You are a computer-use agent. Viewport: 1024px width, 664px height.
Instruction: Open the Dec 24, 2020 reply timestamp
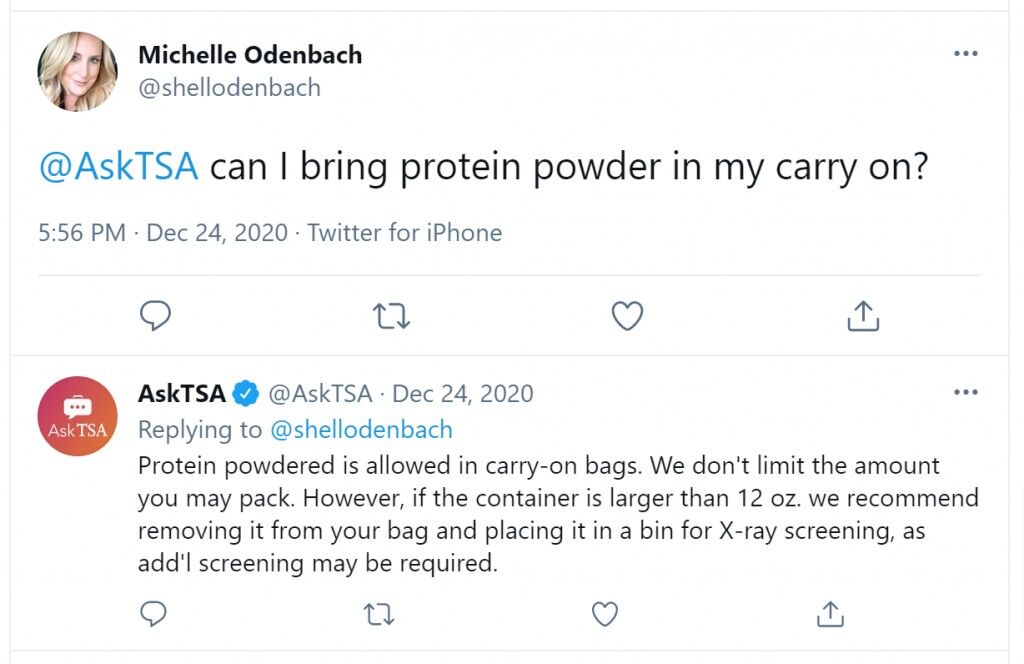462,394
